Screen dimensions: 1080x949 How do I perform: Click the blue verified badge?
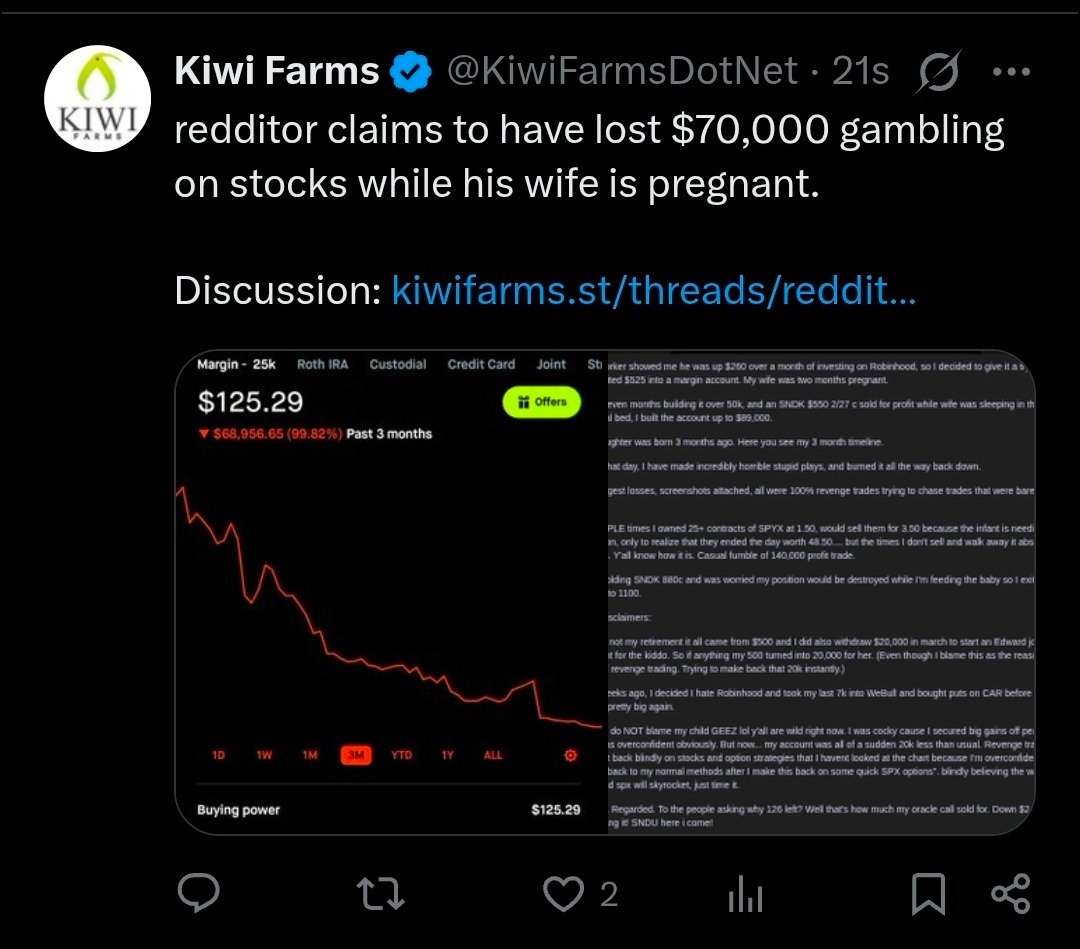[411, 71]
